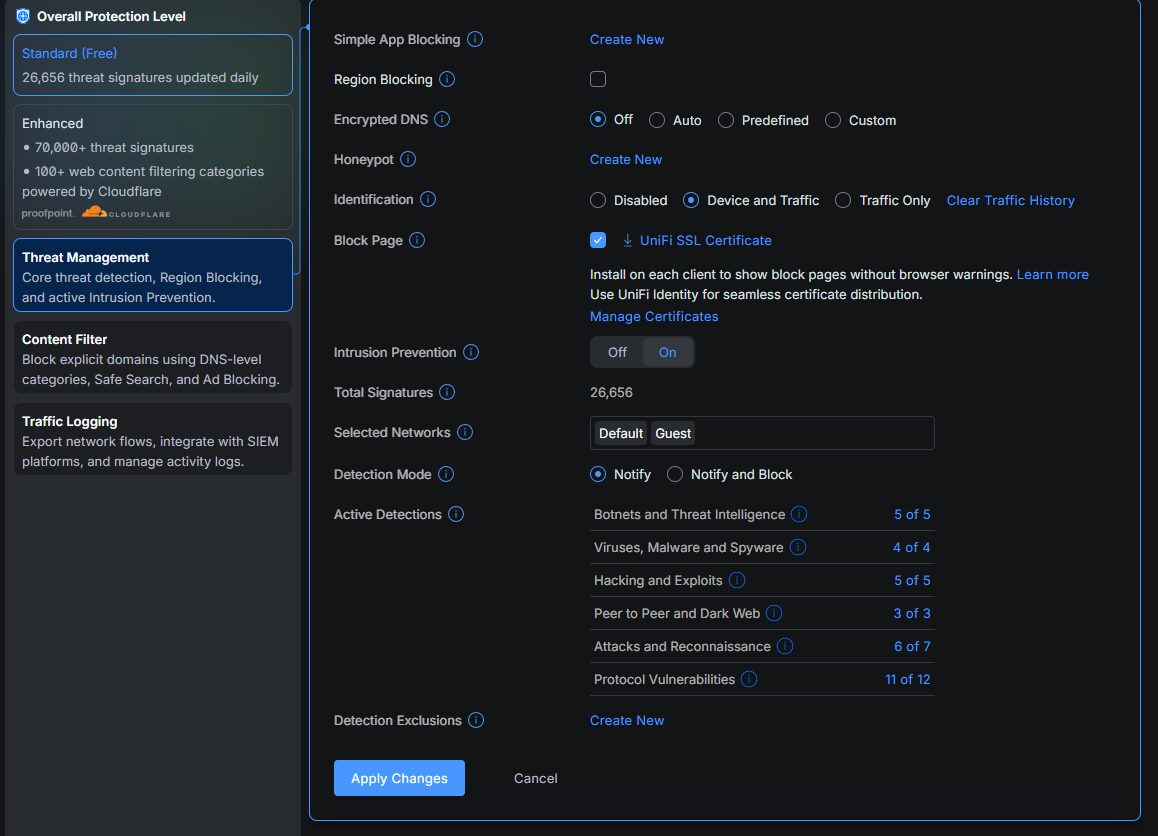Set Identification to Traffic Only
This screenshot has height=836, width=1158.
[843, 200]
